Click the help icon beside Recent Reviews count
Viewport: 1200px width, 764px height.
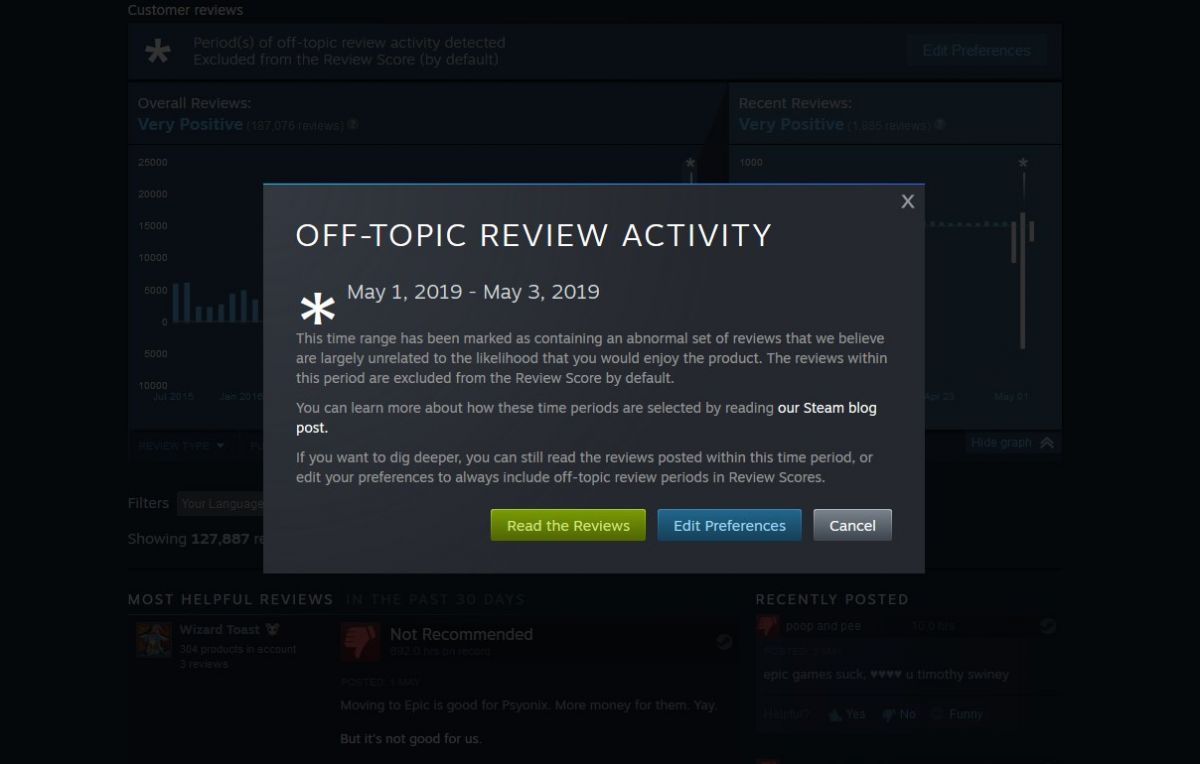coord(939,125)
